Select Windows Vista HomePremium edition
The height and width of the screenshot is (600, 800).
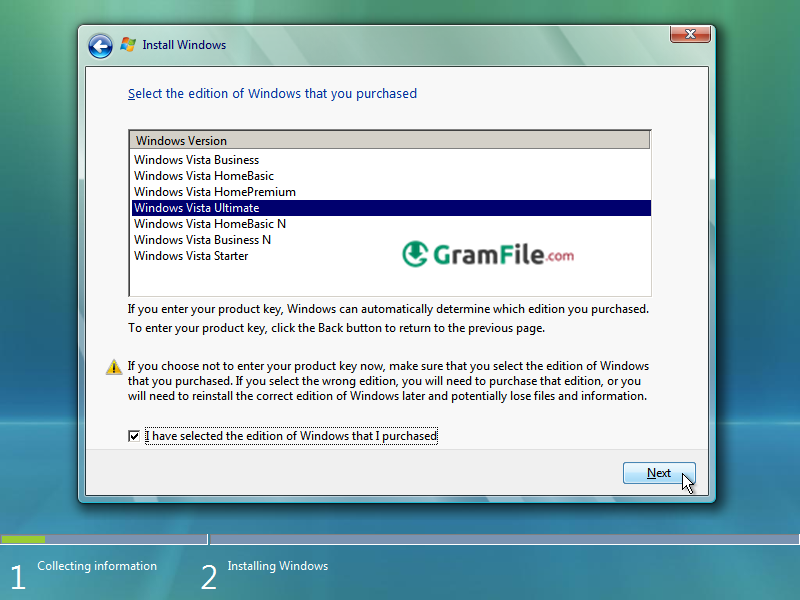(x=214, y=191)
